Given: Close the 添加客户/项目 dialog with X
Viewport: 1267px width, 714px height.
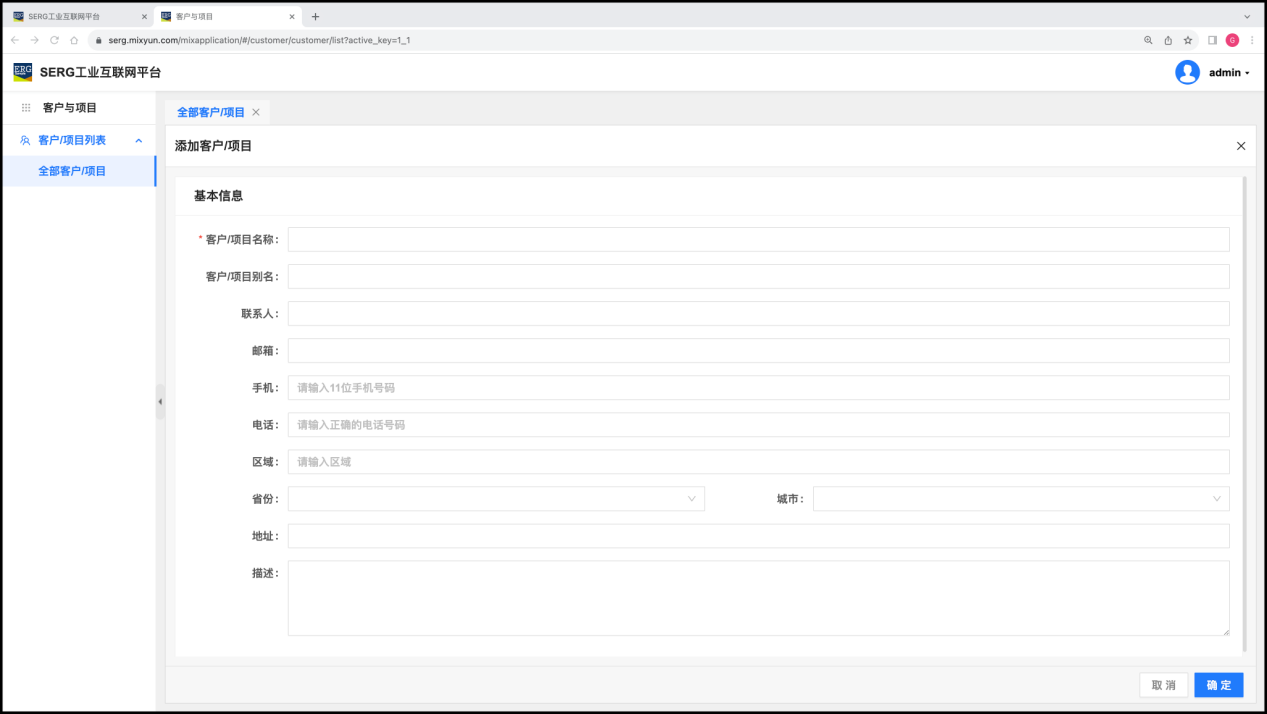Looking at the screenshot, I should tap(1241, 146).
